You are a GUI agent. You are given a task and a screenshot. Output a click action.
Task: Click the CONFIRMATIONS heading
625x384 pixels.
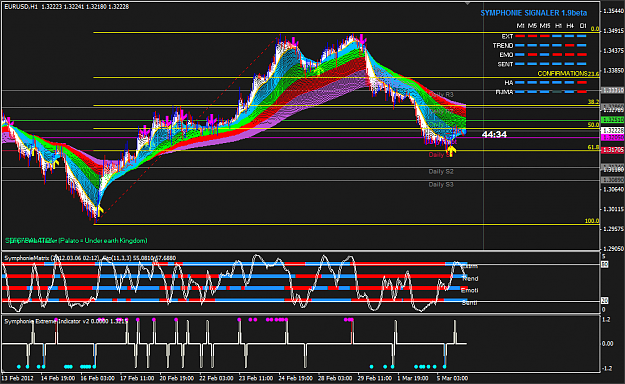562,73
